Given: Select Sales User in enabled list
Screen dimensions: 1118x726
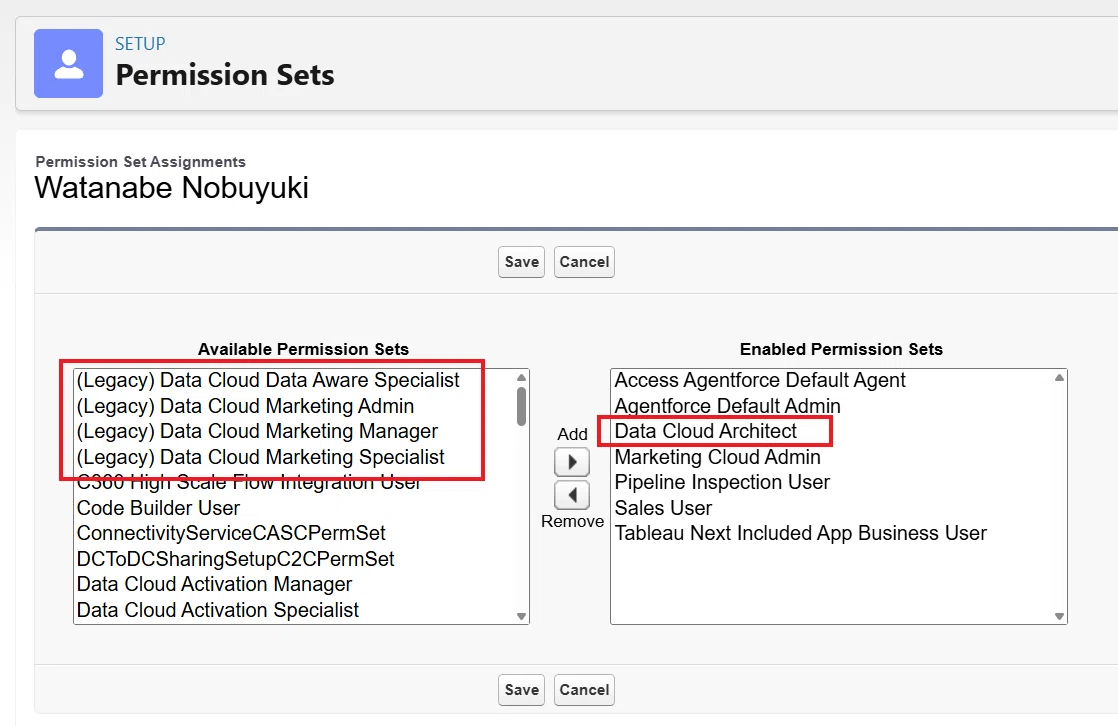Looking at the screenshot, I should (663, 508).
